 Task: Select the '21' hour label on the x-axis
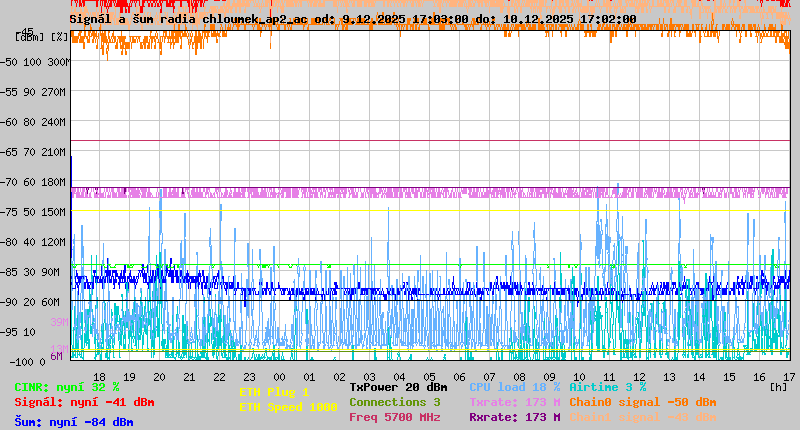click(189, 377)
